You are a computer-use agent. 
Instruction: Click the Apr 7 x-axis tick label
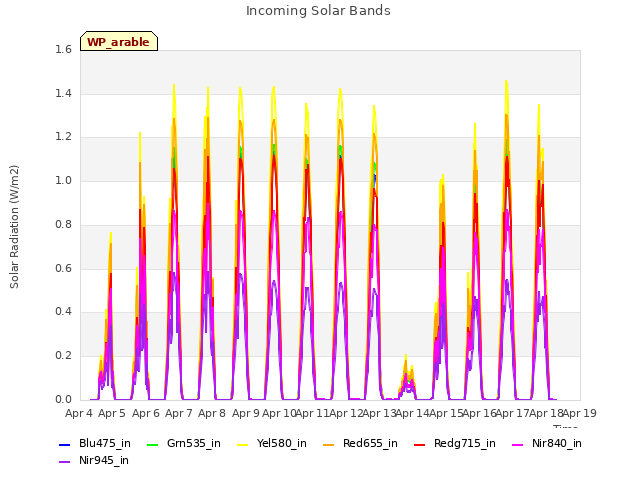click(179, 413)
